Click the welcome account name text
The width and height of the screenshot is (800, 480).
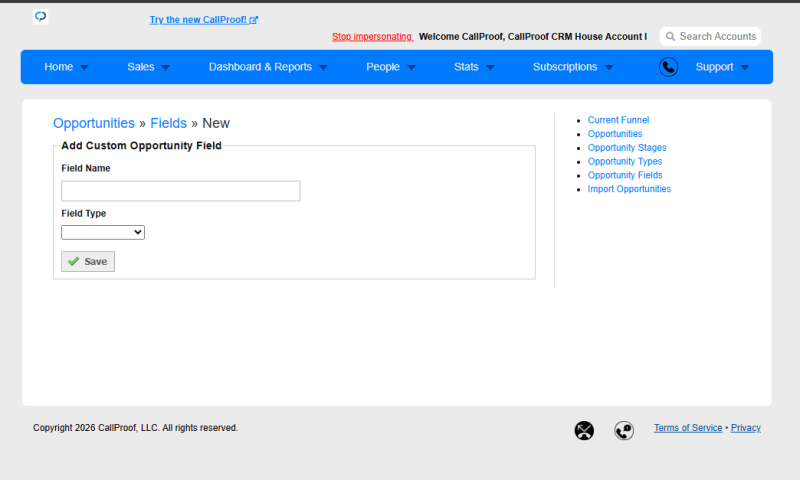pyautogui.click(x=533, y=37)
